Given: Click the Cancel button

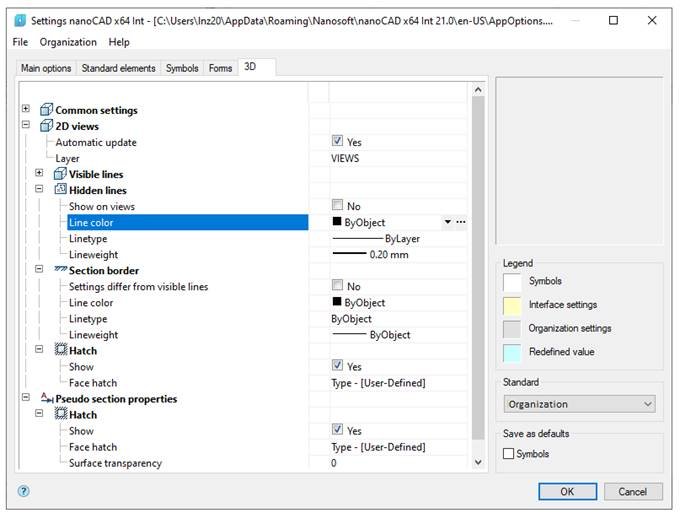Looking at the screenshot, I should (x=633, y=491).
